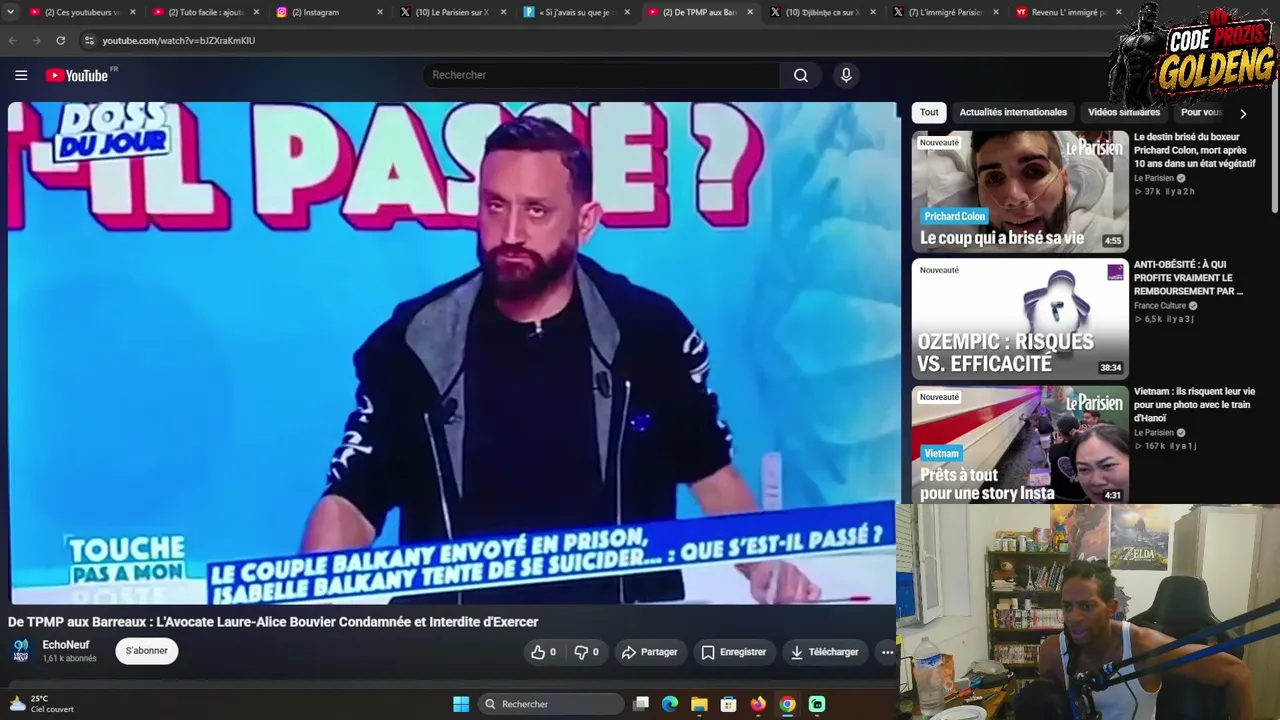Close the 'De TPMP aux Barreaux' tab

point(750,12)
